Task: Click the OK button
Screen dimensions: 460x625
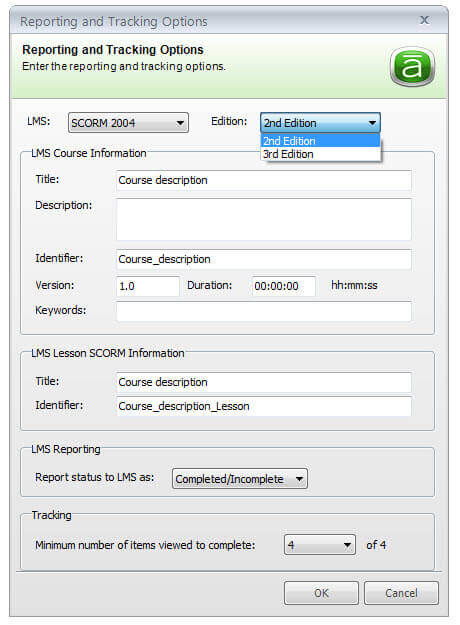Action: 321,593
